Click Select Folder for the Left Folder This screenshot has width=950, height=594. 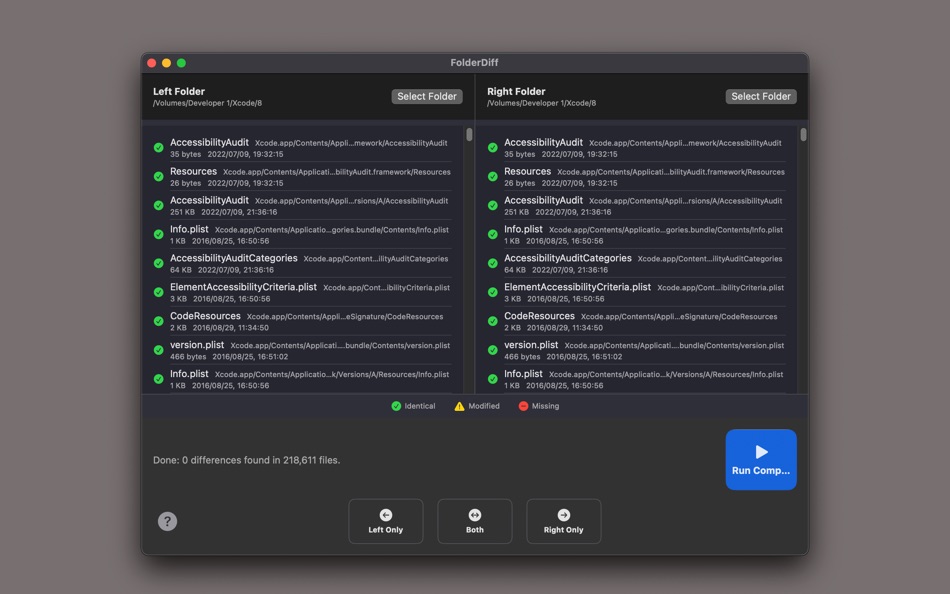pos(427,96)
